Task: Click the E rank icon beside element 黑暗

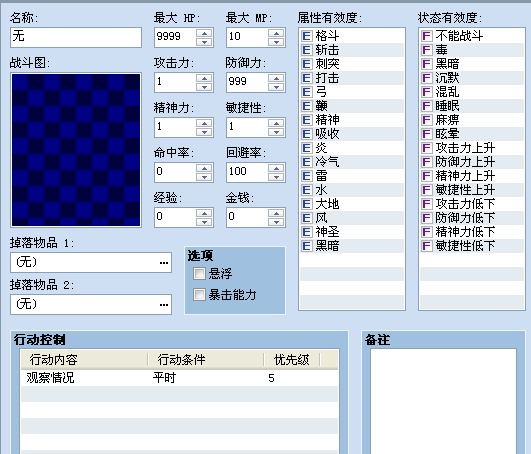Action: [x=306, y=246]
